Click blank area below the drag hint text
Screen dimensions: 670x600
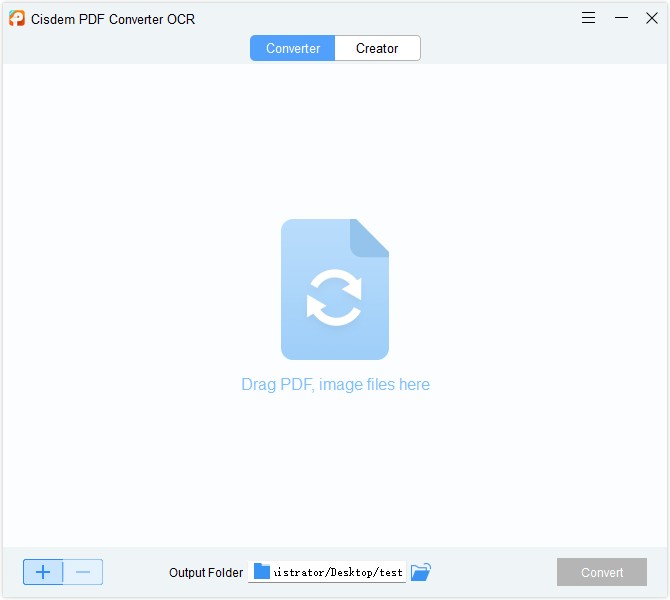coord(335,470)
